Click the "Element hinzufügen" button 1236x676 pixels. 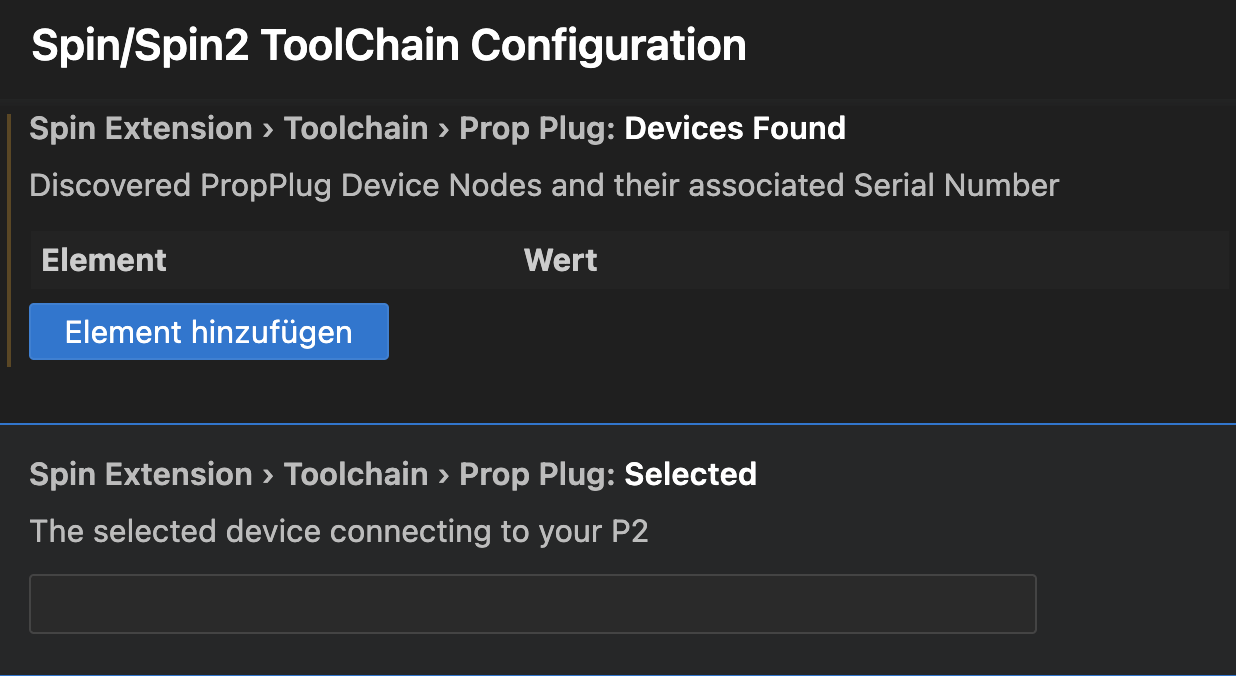click(208, 332)
